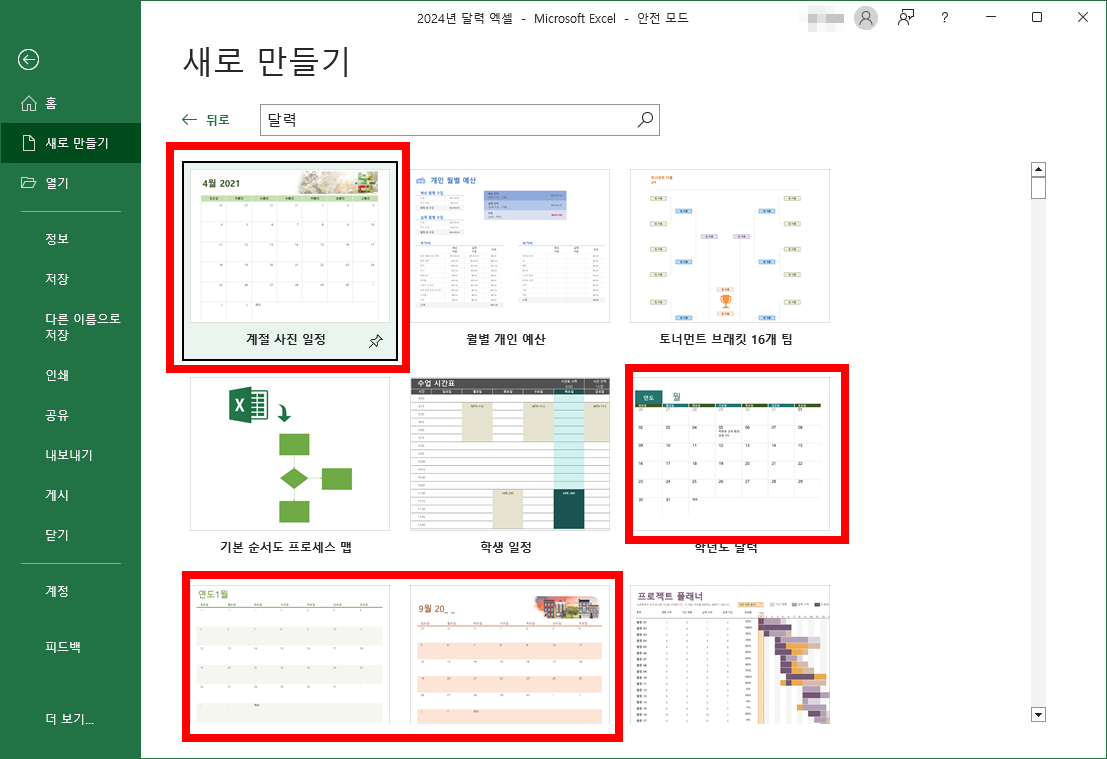Open the 홈 sidebar icon

[46, 102]
